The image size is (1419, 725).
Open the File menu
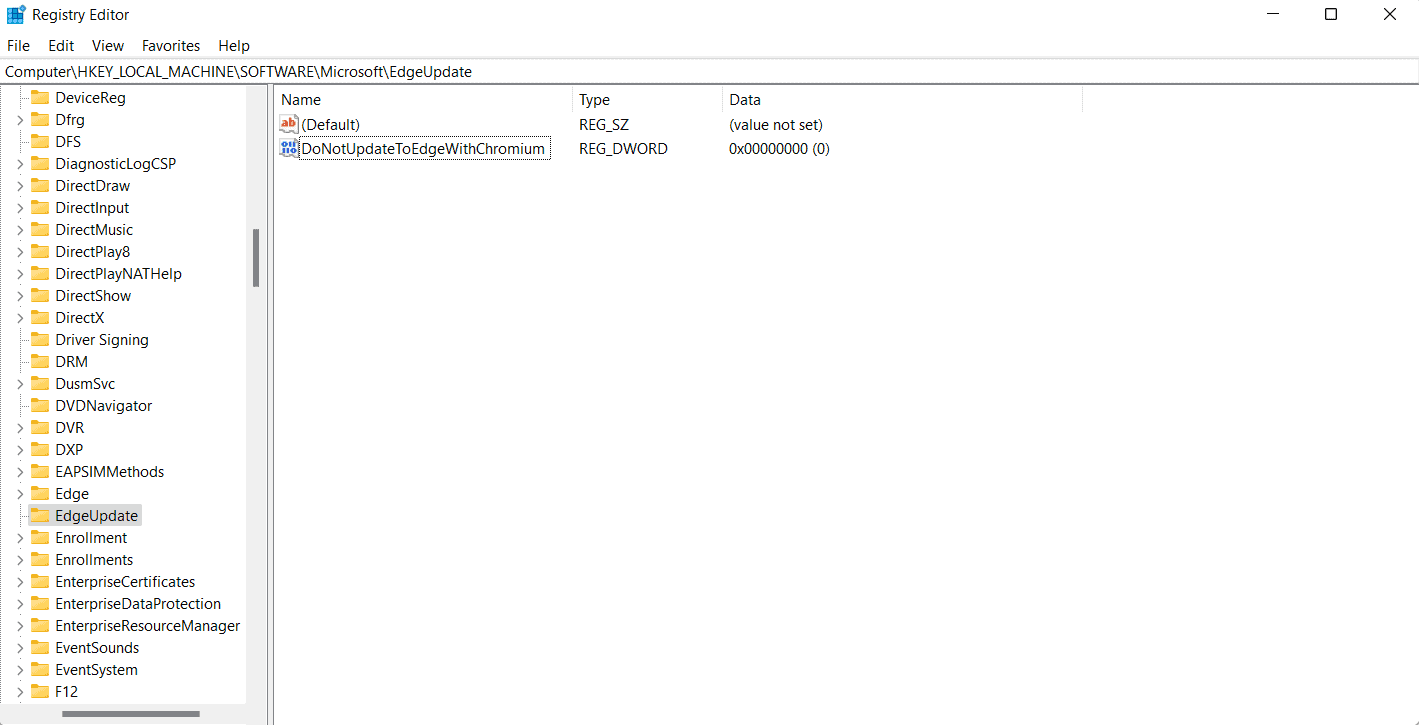(x=18, y=46)
